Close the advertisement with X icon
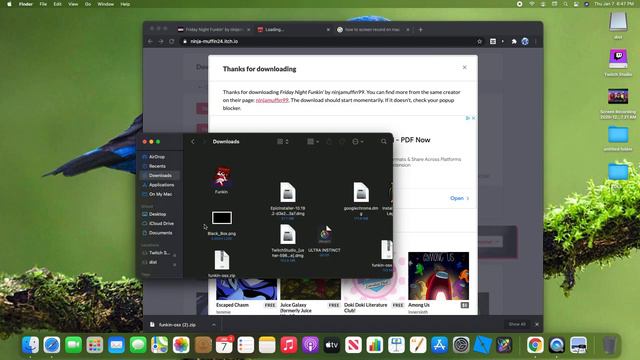The image size is (640, 360). [473, 118]
